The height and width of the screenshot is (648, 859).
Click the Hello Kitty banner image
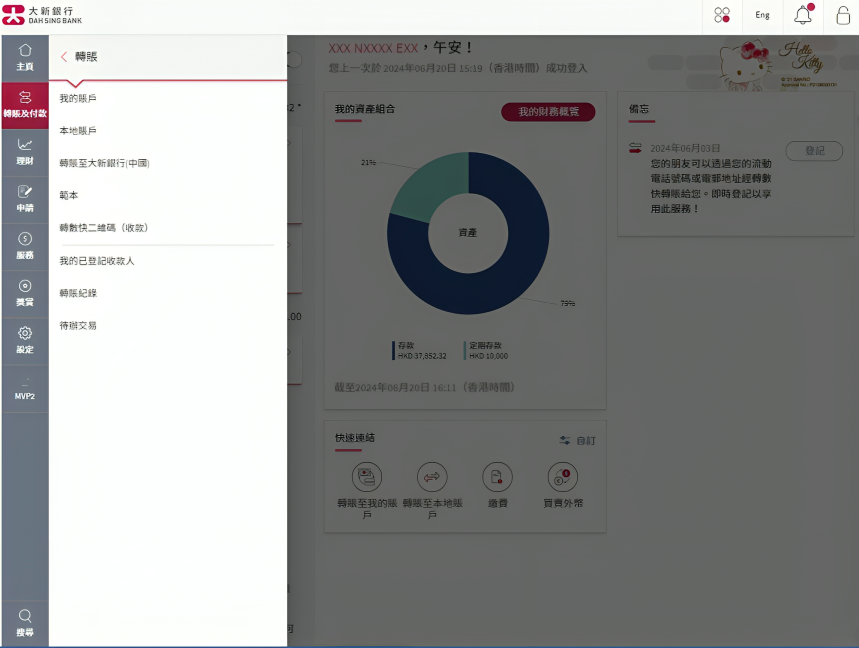click(778, 65)
